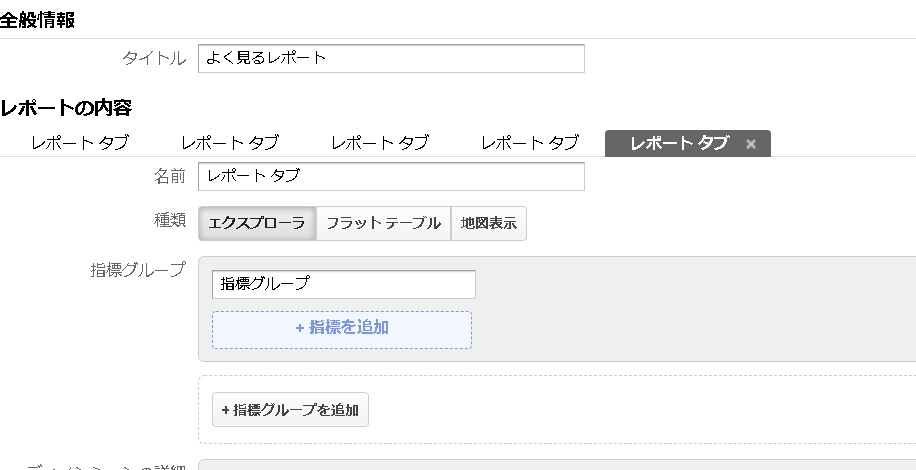Click the highlighted active レポート タブ

click(x=679, y=143)
